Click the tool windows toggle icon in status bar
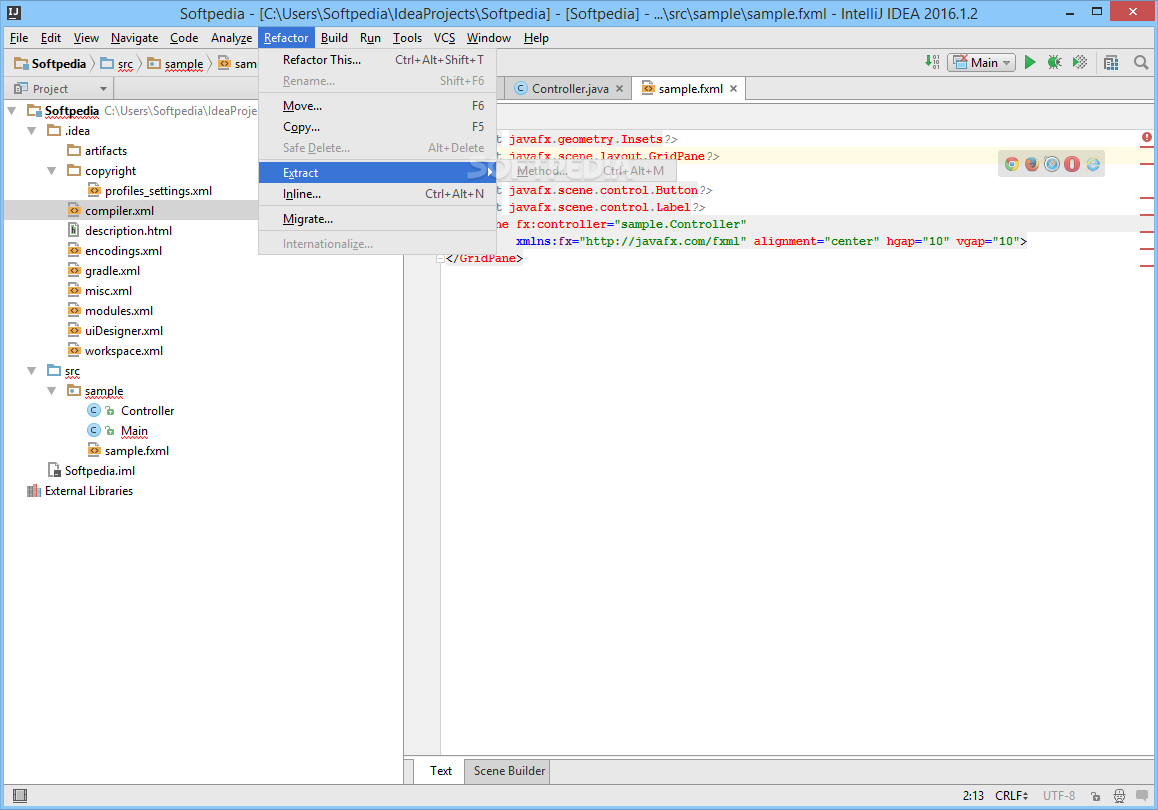Image resolution: width=1158 pixels, height=810 pixels. tap(20, 795)
